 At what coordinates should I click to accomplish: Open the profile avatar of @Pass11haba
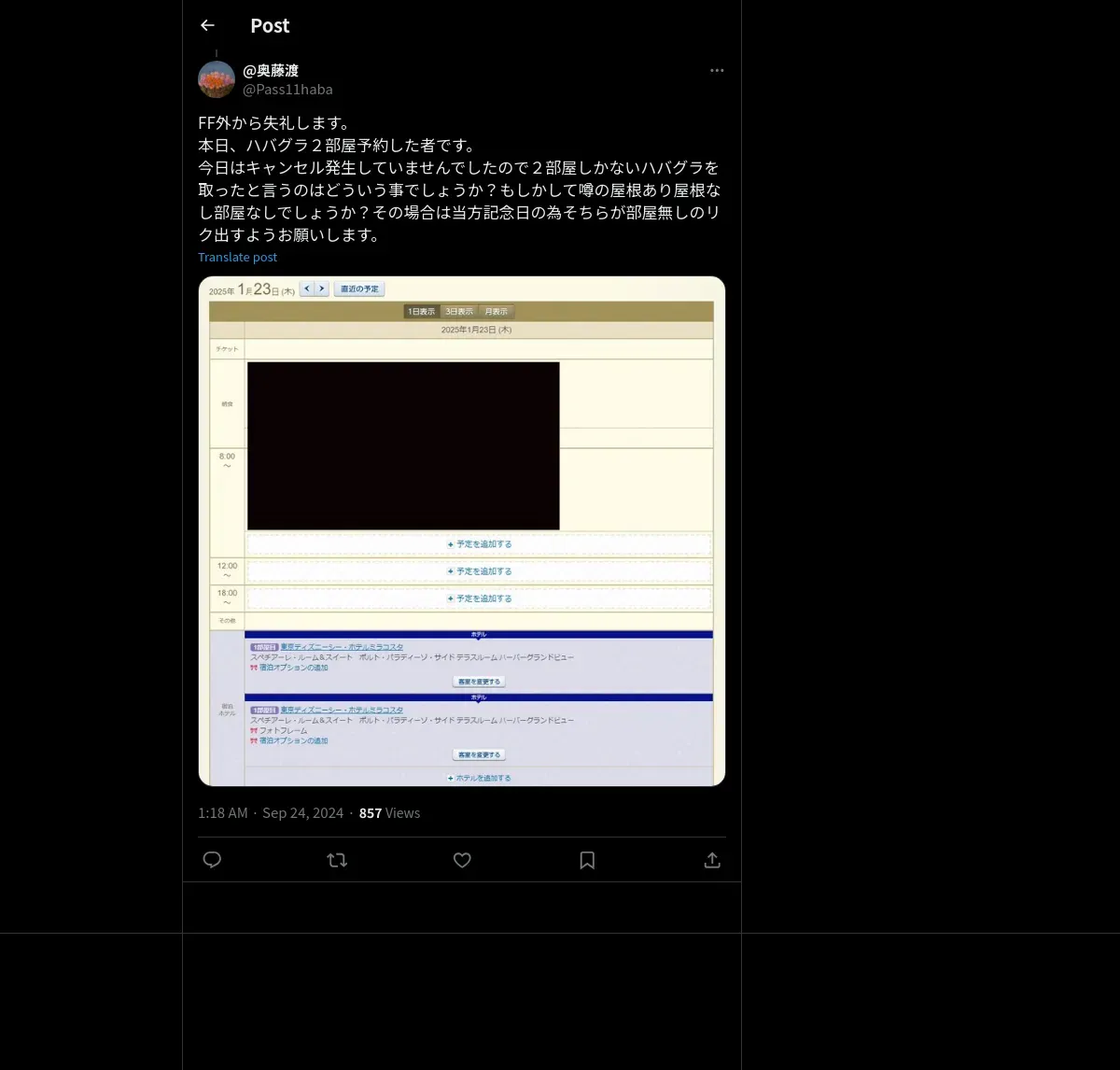point(217,79)
